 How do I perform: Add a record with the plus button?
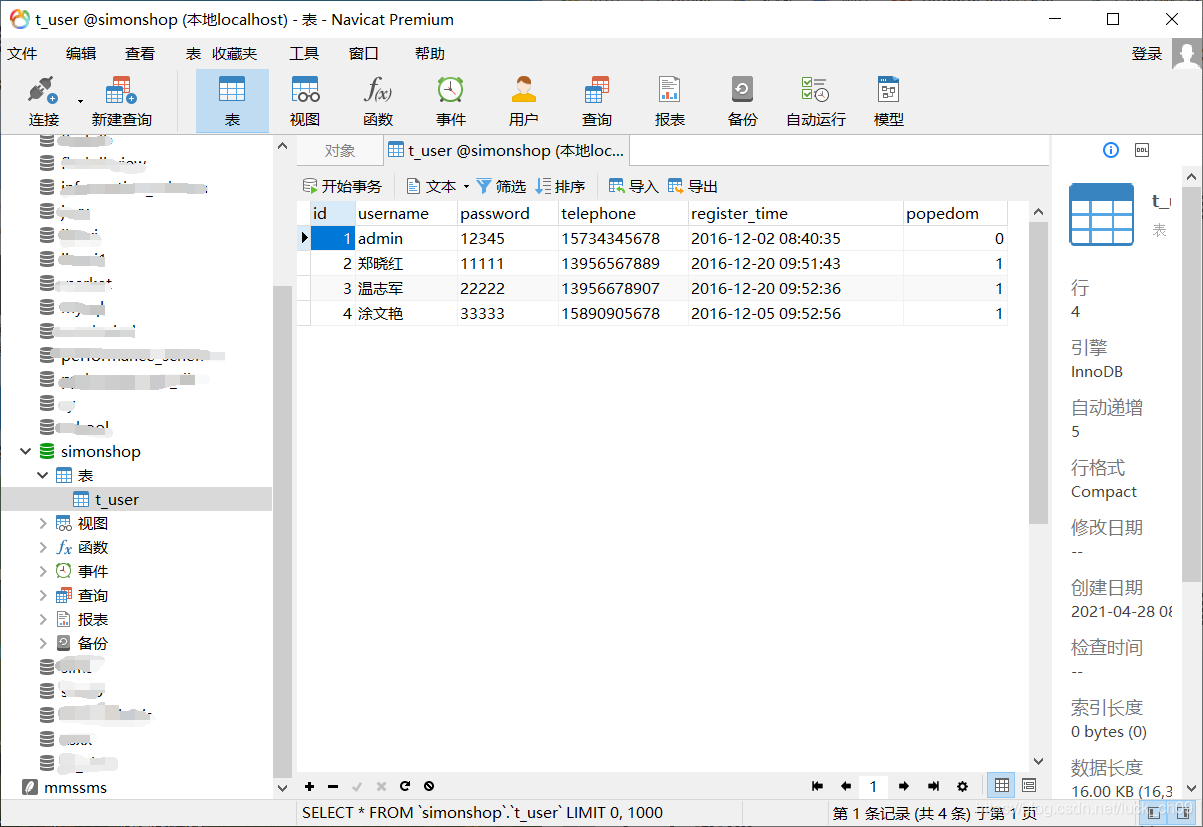click(309, 786)
